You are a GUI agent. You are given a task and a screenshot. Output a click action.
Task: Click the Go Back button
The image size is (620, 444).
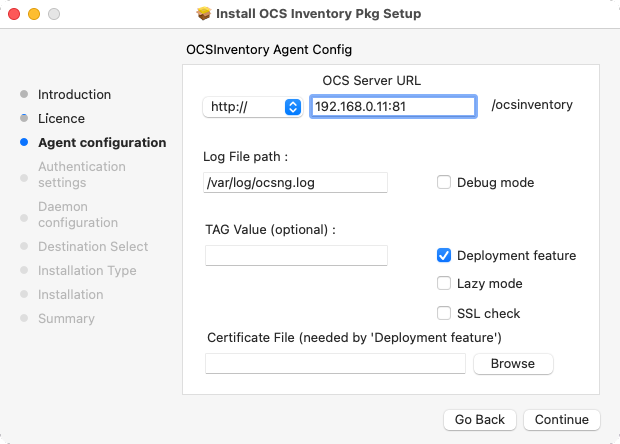click(x=480, y=419)
